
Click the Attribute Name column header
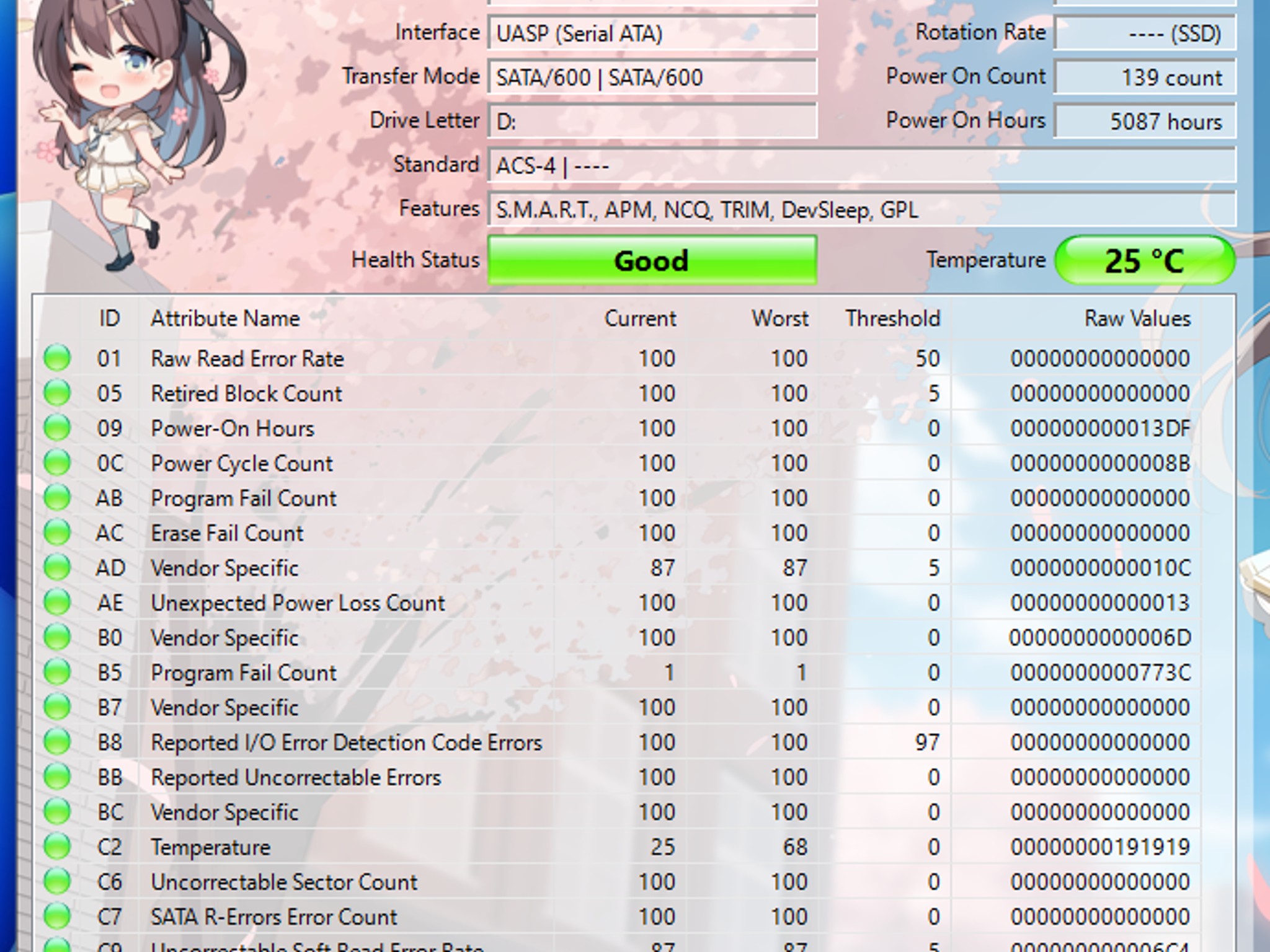(x=225, y=319)
